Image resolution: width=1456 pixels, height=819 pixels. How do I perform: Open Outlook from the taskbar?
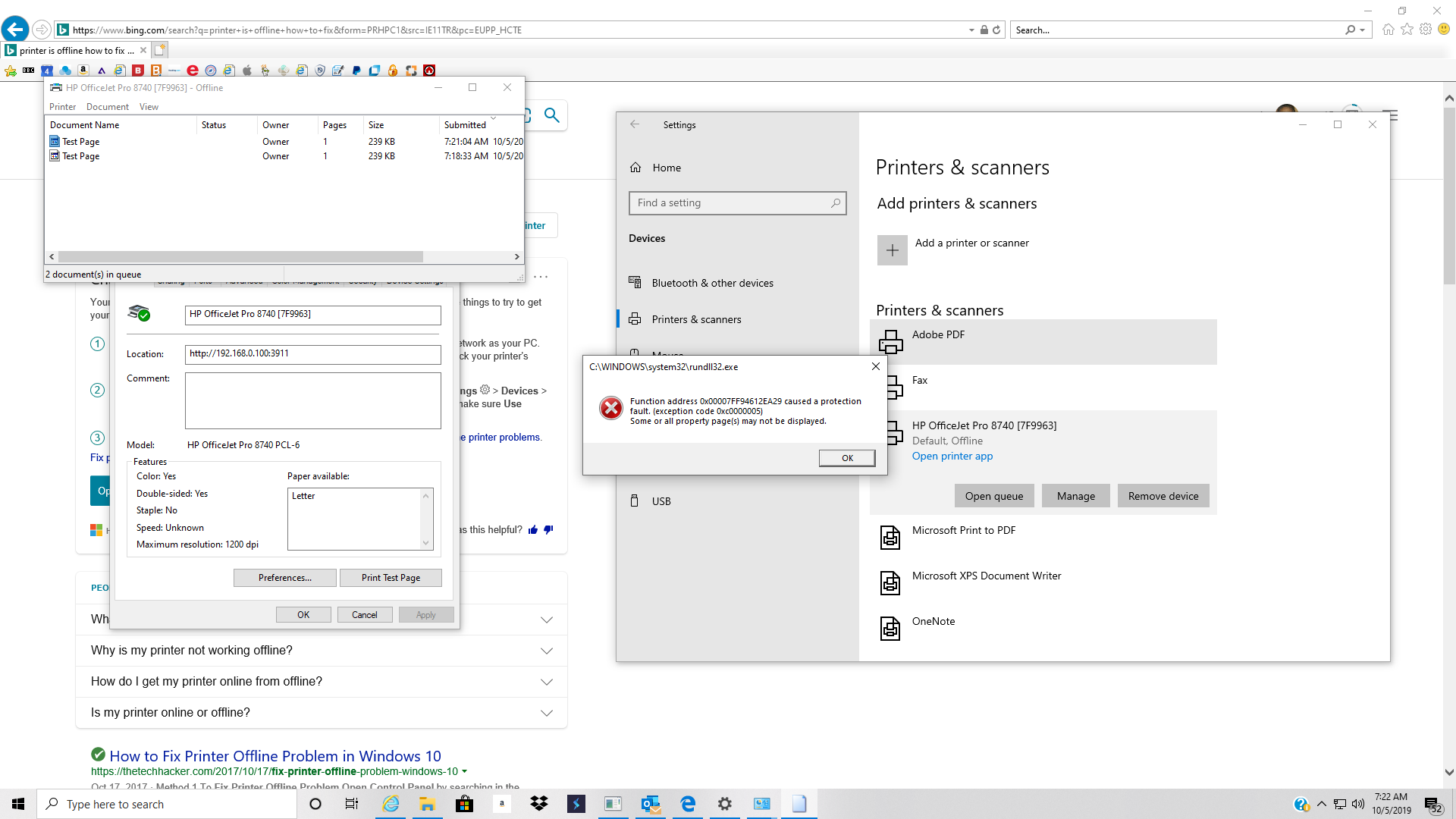[x=651, y=804]
